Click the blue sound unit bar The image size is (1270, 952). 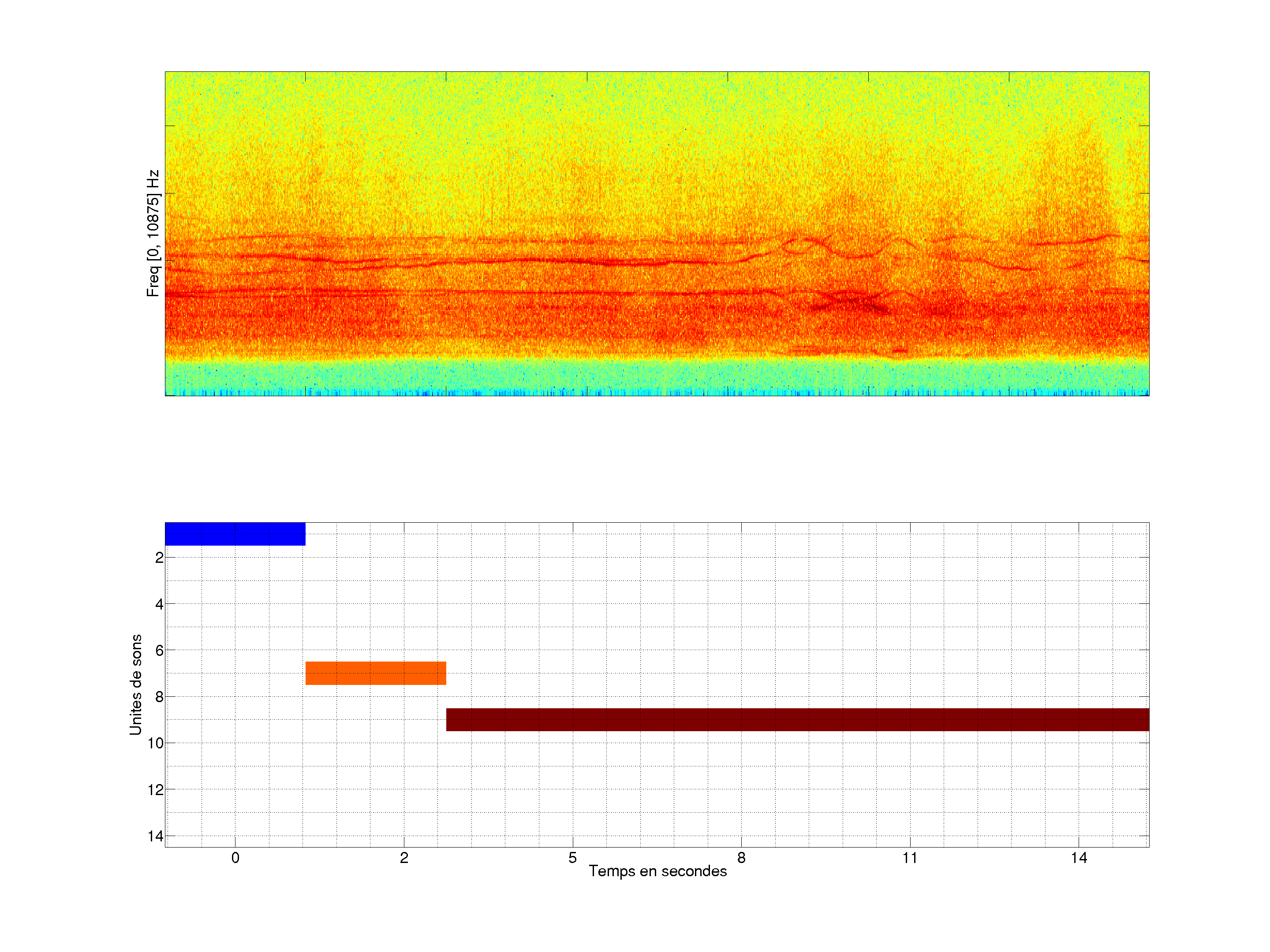click(235, 534)
